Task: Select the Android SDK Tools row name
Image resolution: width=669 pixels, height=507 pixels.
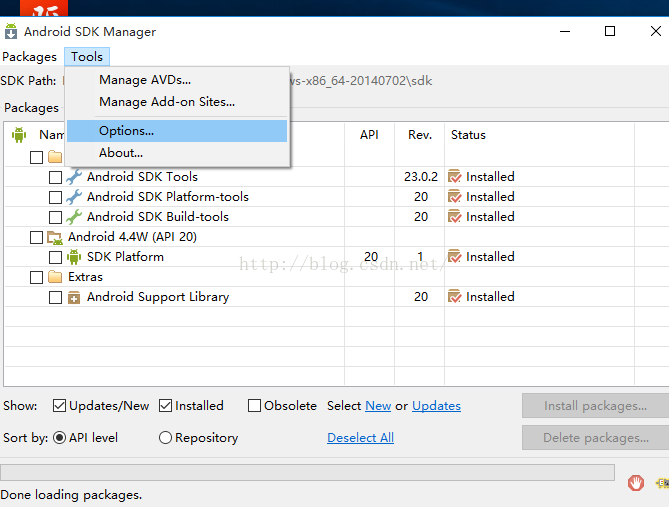Action: point(143,177)
